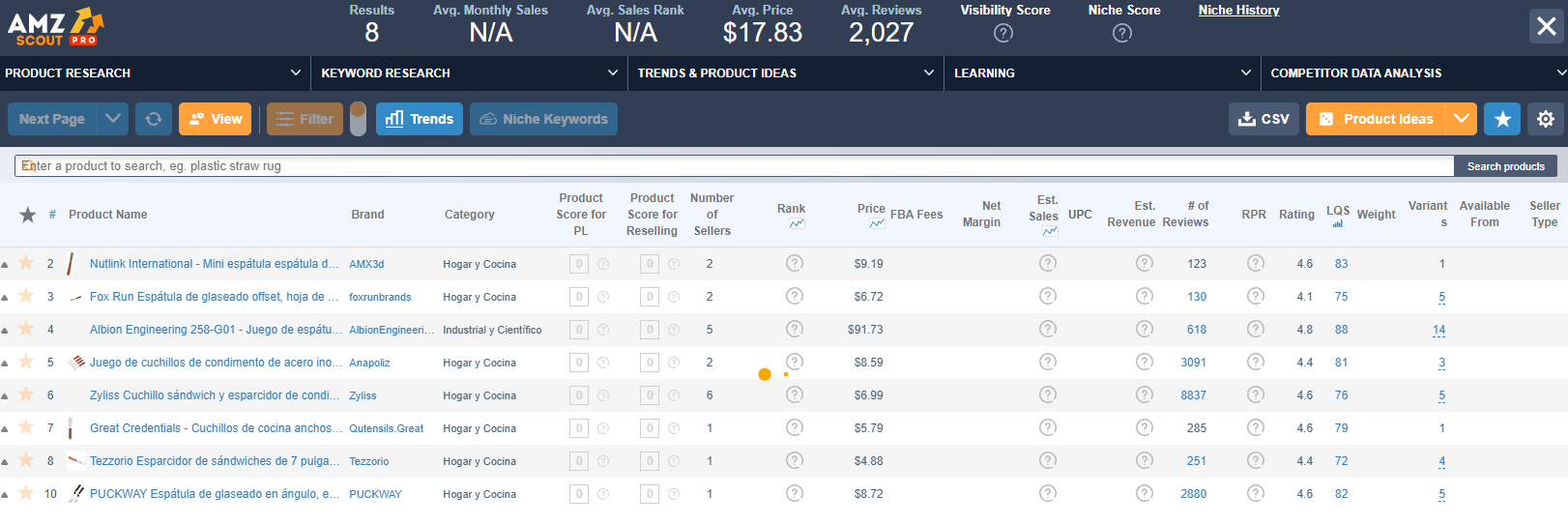Expand the Product Research menu

(154, 73)
